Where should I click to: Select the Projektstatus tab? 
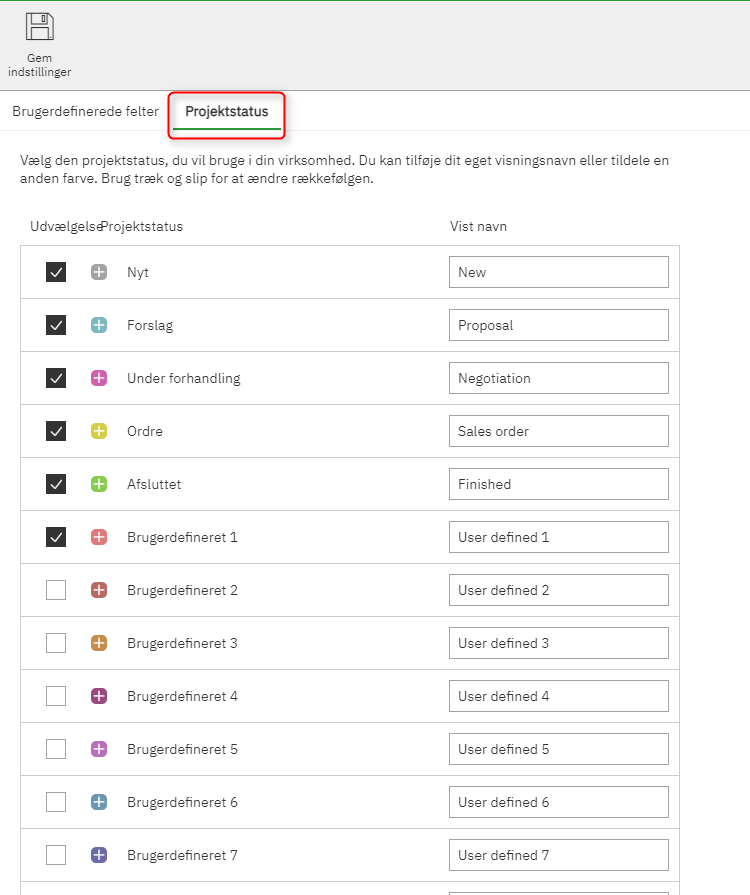point(227,112)
